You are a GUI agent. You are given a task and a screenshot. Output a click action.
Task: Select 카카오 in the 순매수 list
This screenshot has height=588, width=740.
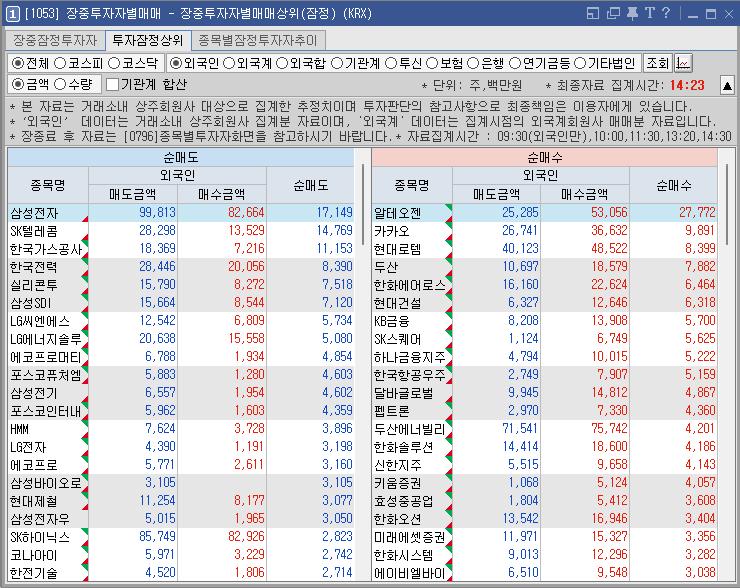pos(392,231)
